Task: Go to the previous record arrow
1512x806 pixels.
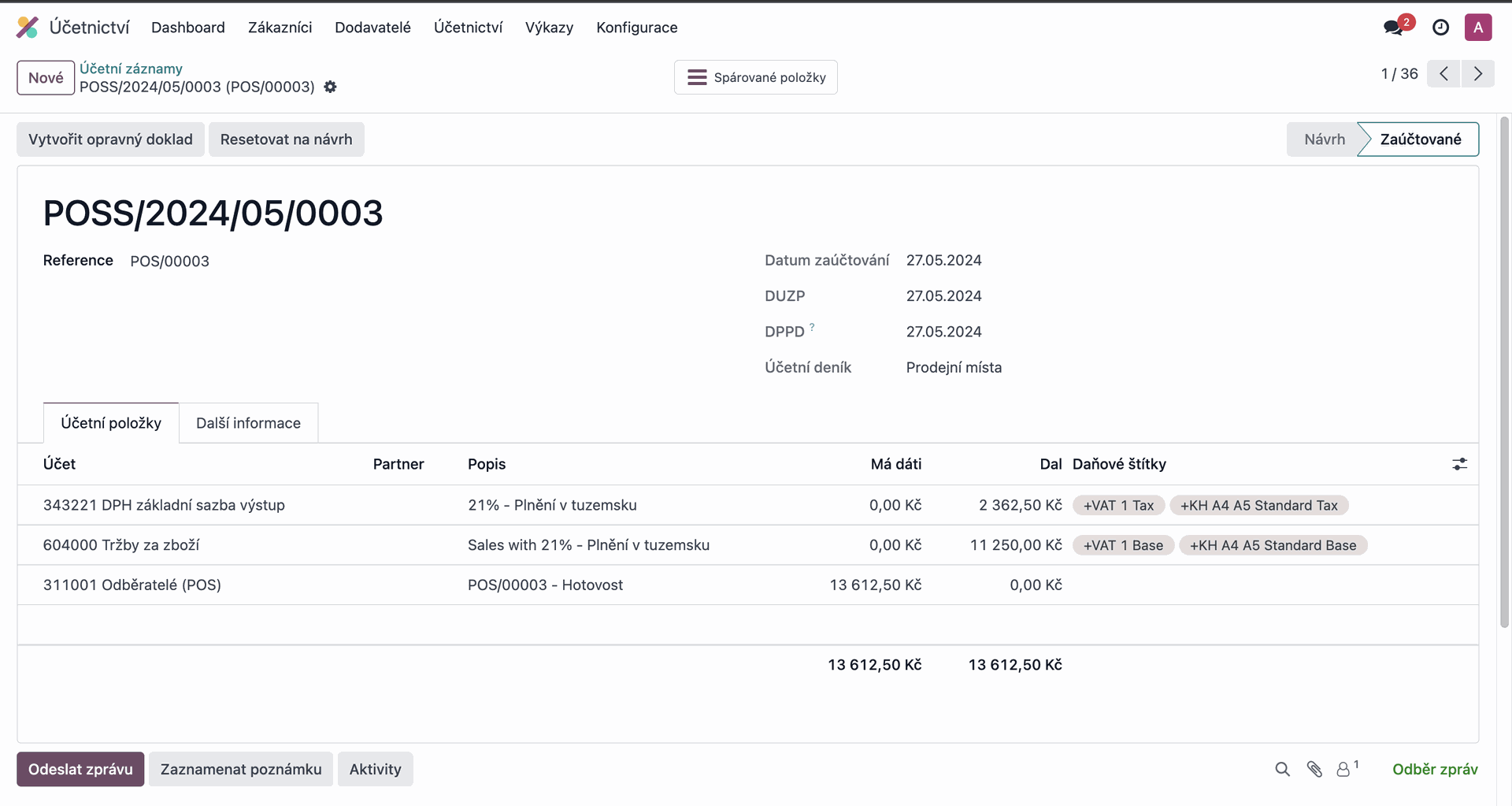Action: 1443,74
